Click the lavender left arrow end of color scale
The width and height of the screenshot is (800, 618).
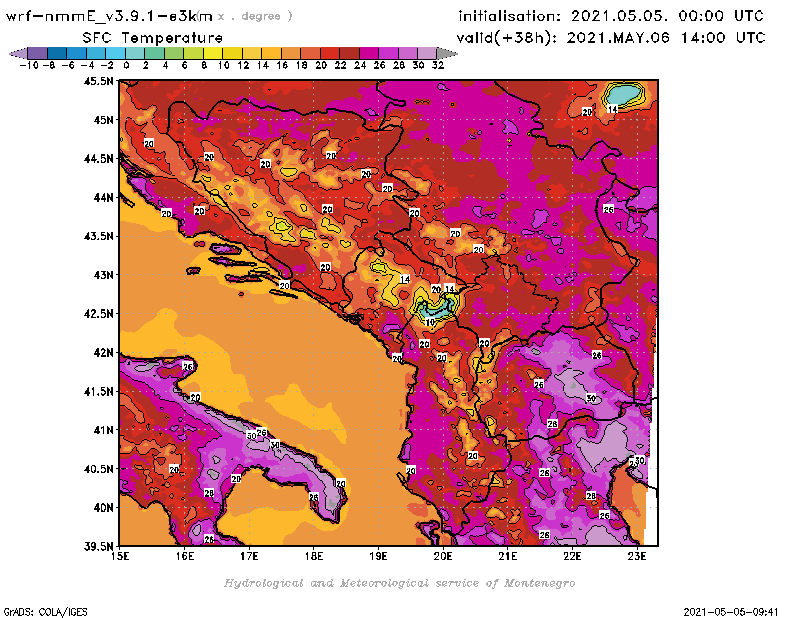18,54
